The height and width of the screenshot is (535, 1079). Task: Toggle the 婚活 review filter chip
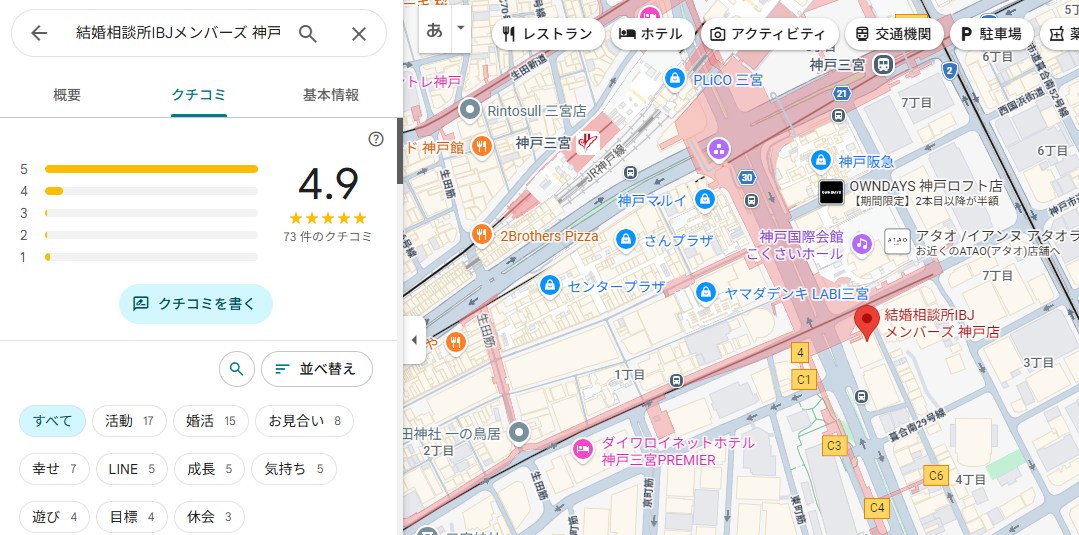coord(210,421)
